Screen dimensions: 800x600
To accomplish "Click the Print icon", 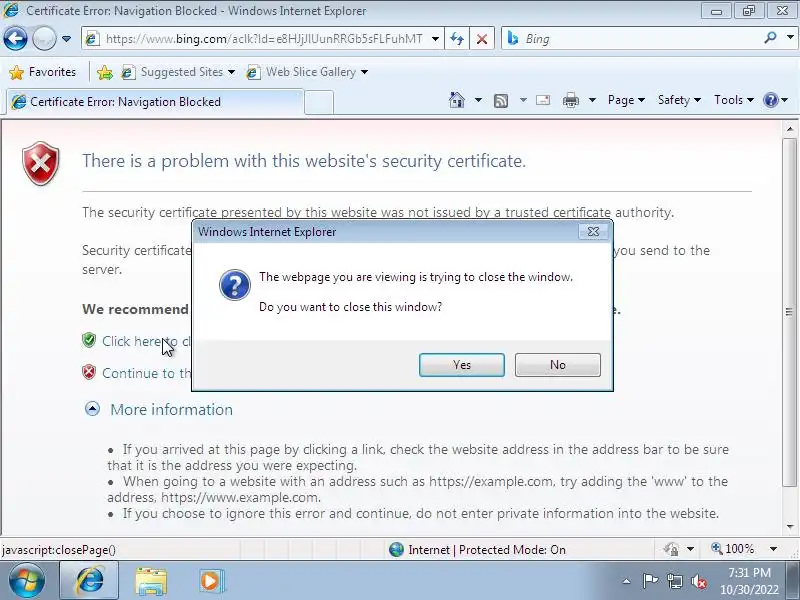I will pyautogui.click(x=570, y=101).
